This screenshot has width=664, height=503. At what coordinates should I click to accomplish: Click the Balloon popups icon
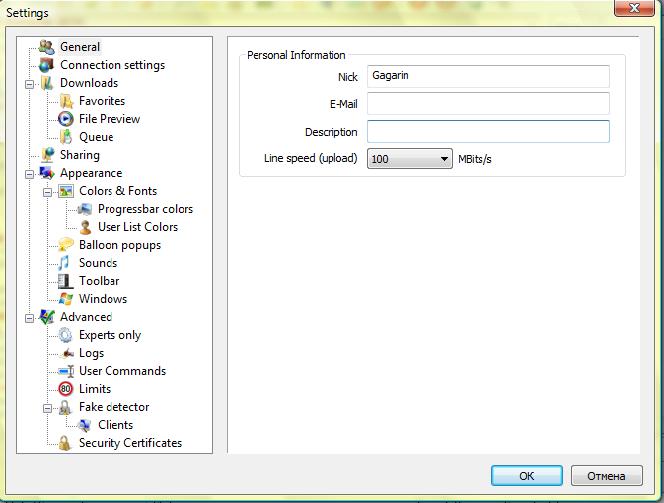[x=66, y=245]
